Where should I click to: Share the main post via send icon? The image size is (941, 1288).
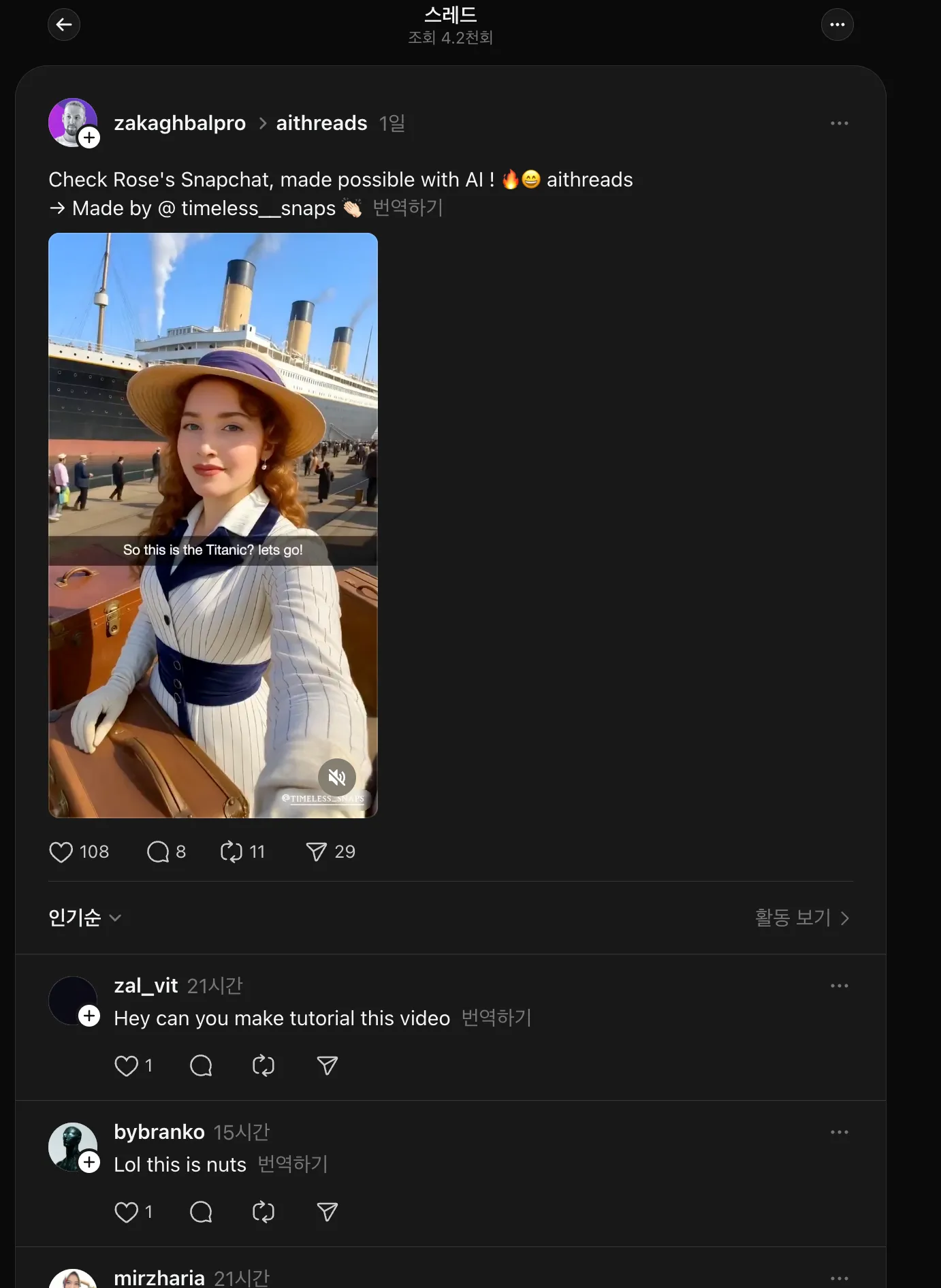[316, 852]
